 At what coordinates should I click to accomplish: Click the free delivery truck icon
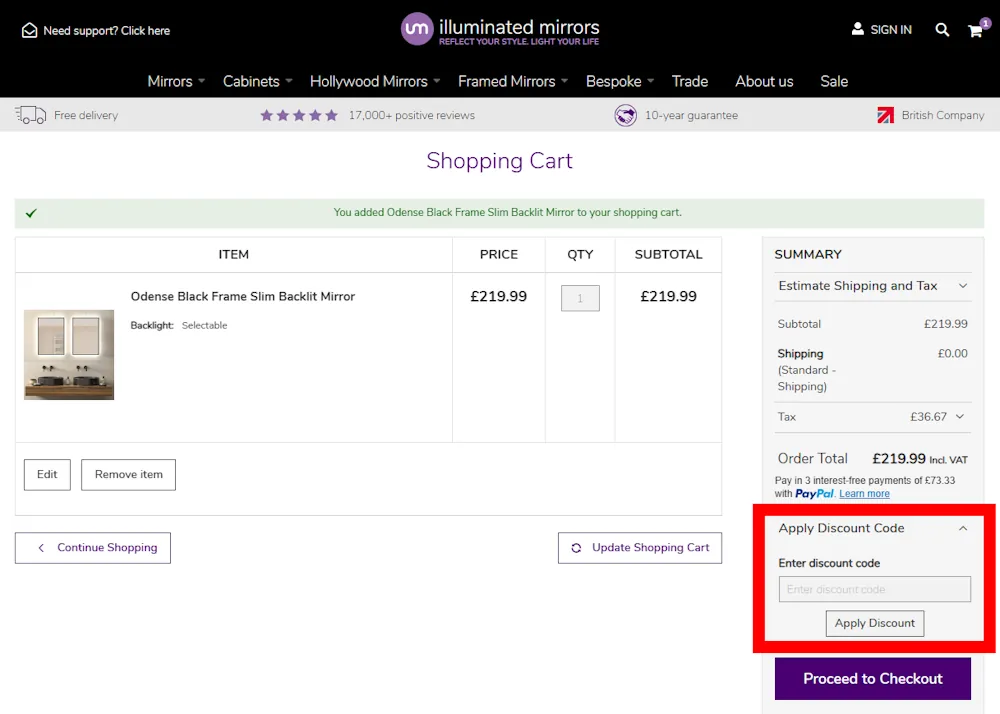click(30, 115)
